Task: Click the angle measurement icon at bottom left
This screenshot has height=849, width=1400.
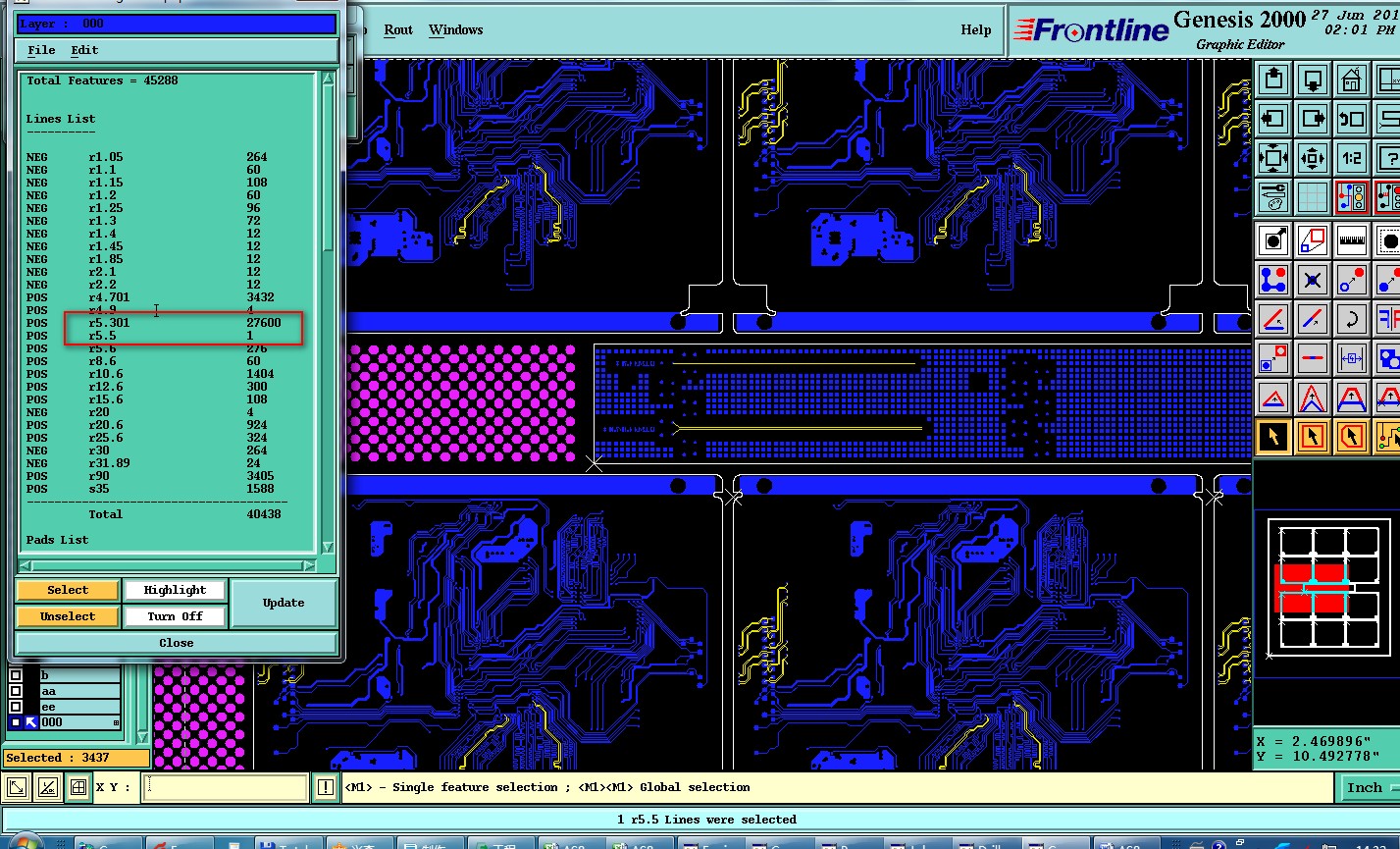Action: (47, 787)
